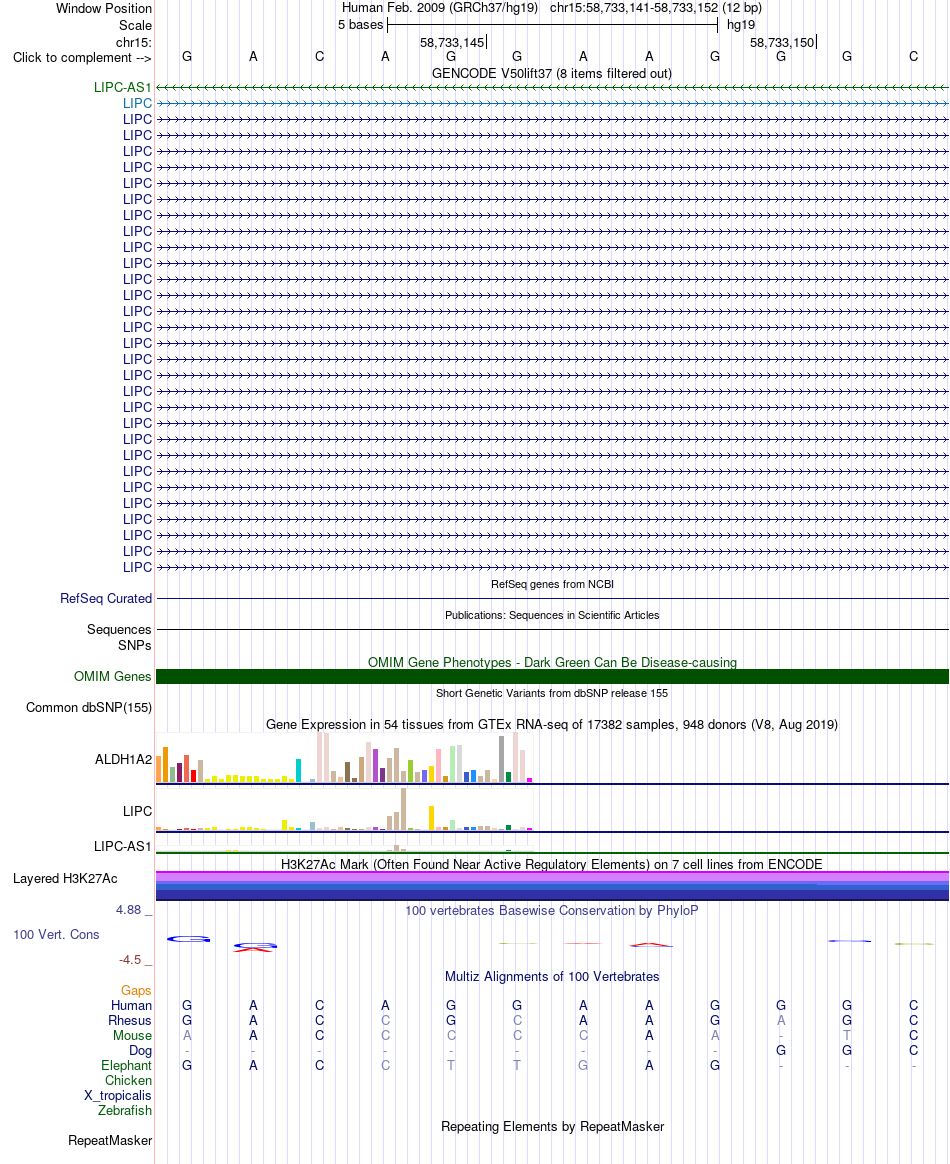The width and height of the screenshot is (950, 1164).
Task: Click the -4.5 PhyloP lower scale value
Action: (x=131, y=960)
